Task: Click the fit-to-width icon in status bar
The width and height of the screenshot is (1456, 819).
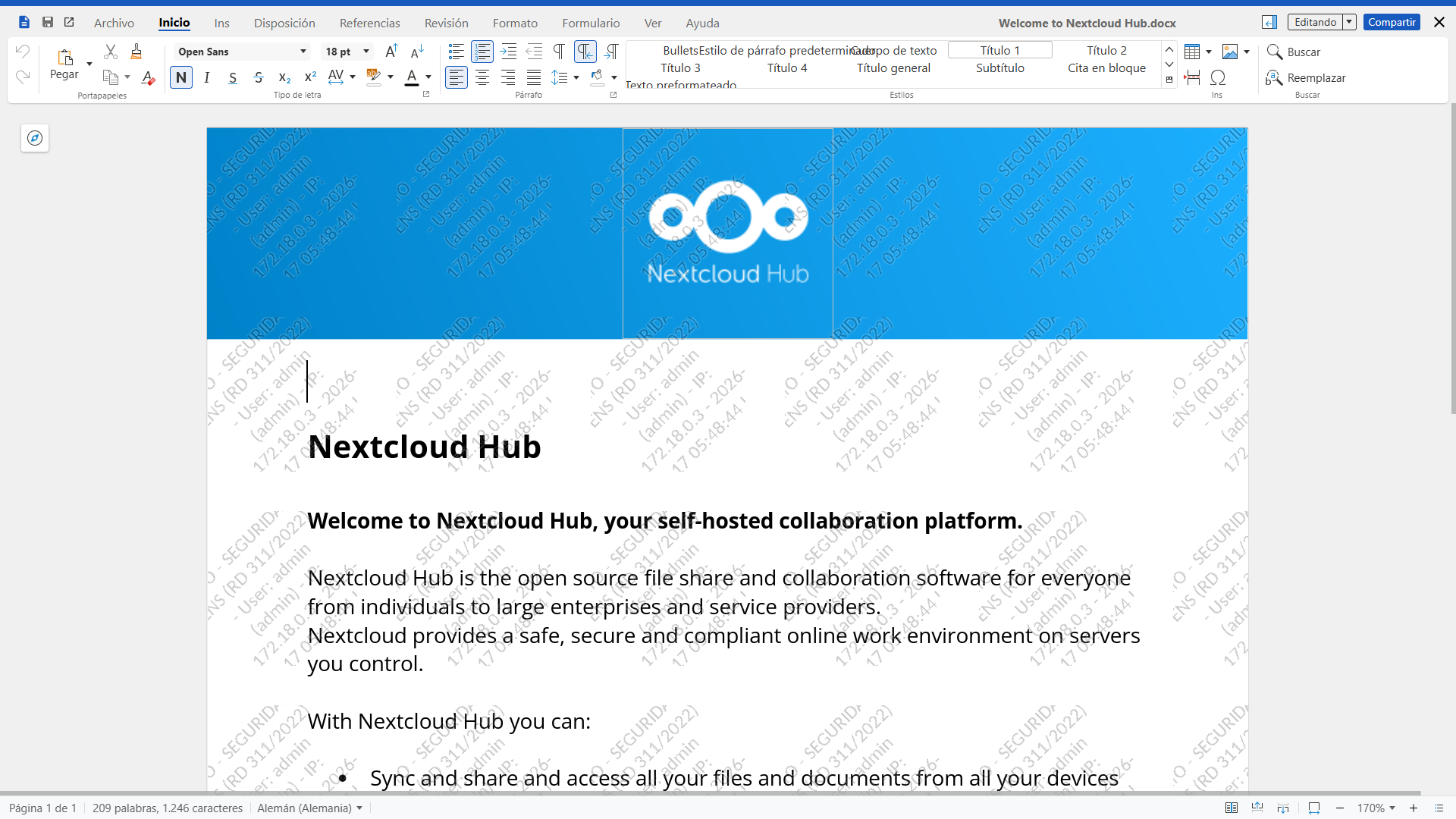Action: 1314,808
